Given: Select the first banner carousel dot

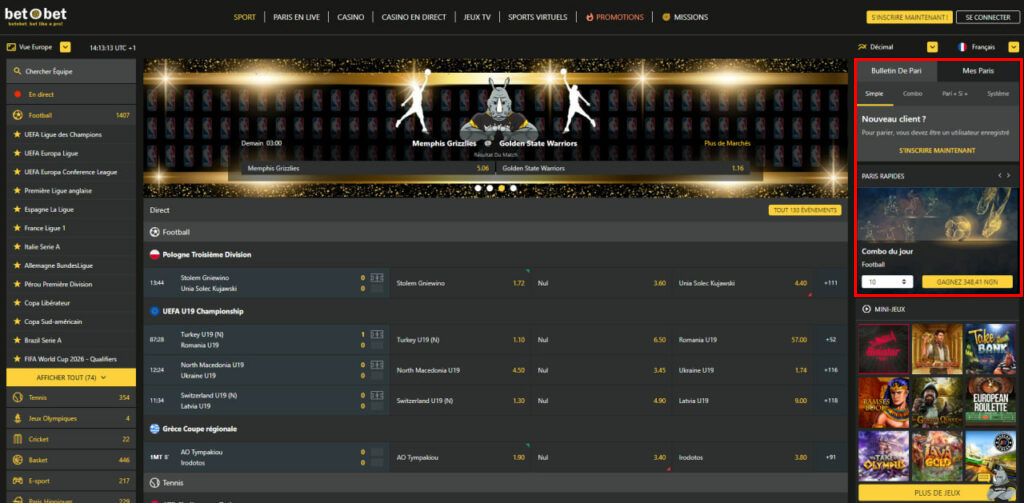Looking at the screenshot, I should [478, 188].
